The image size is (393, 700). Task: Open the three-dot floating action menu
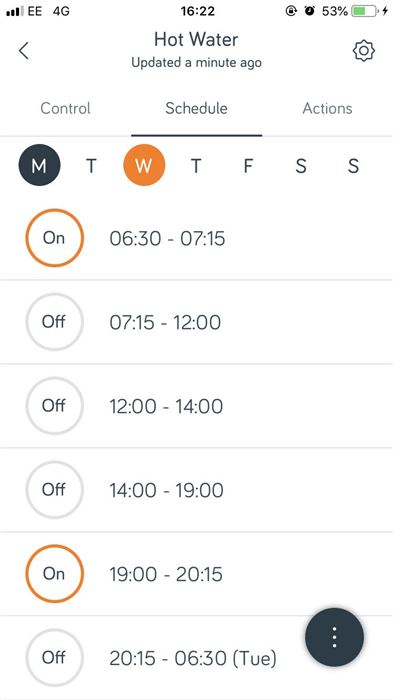coord(334,637)
